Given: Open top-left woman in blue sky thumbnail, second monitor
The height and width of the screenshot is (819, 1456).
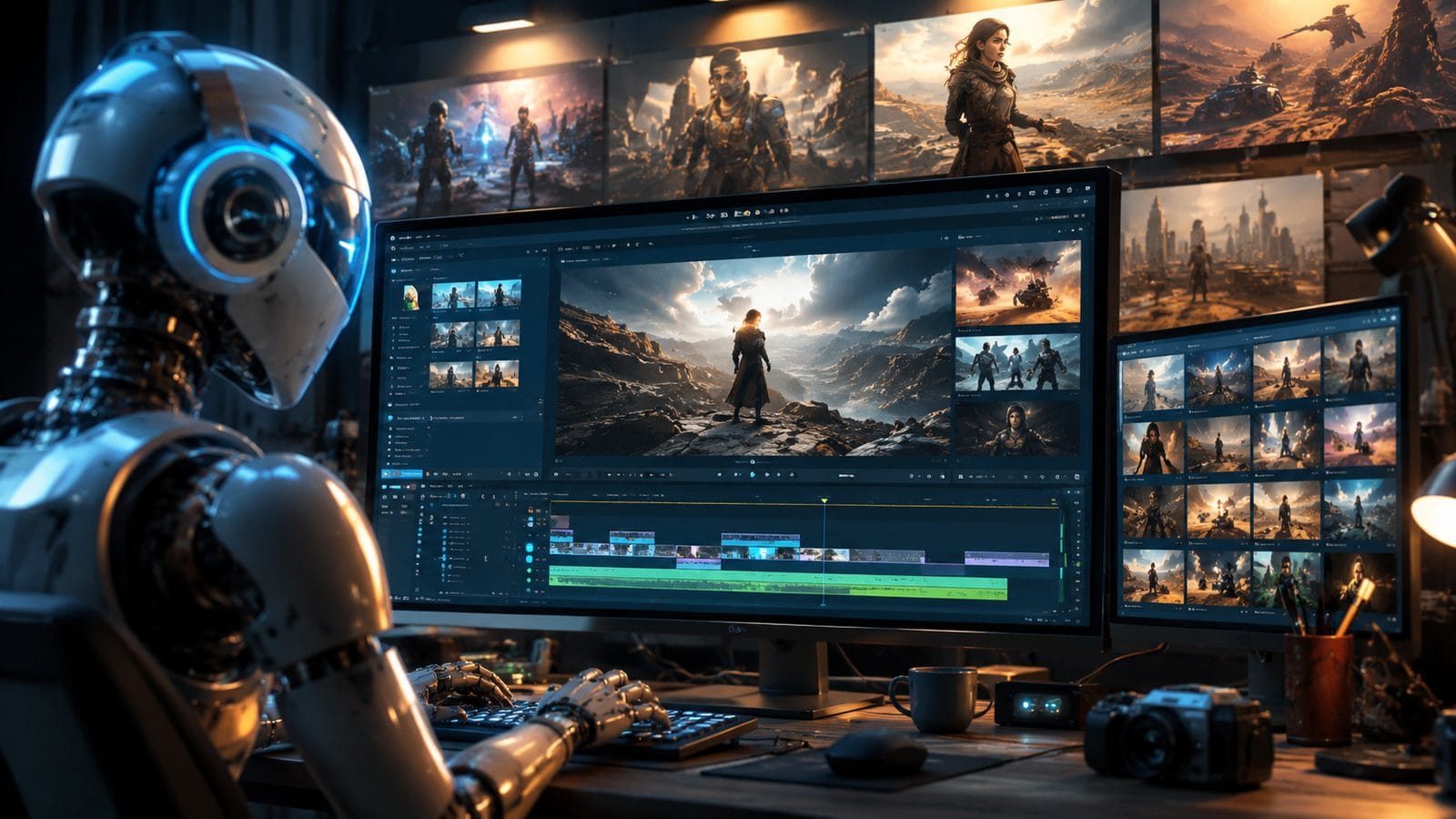Looking at the screenshot, I should [x=1153, y=382].
